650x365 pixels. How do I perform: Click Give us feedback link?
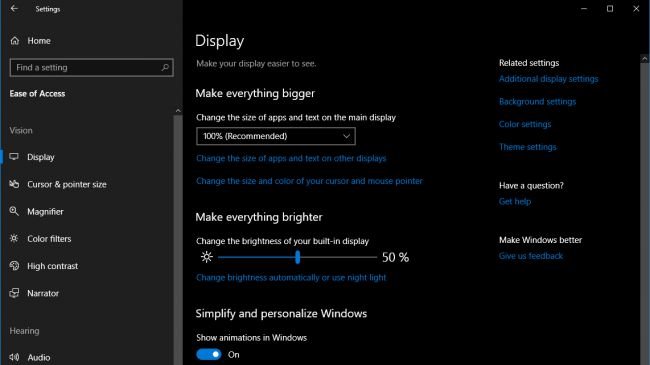[531, 256]
